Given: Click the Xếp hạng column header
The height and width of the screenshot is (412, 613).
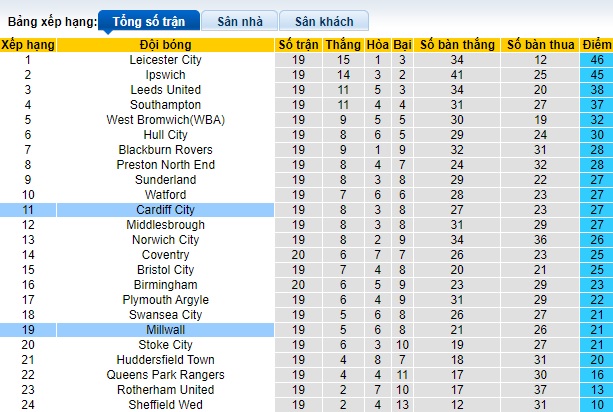Looking at the screenshot, I should pyautogui.click(x=28, y=45).
